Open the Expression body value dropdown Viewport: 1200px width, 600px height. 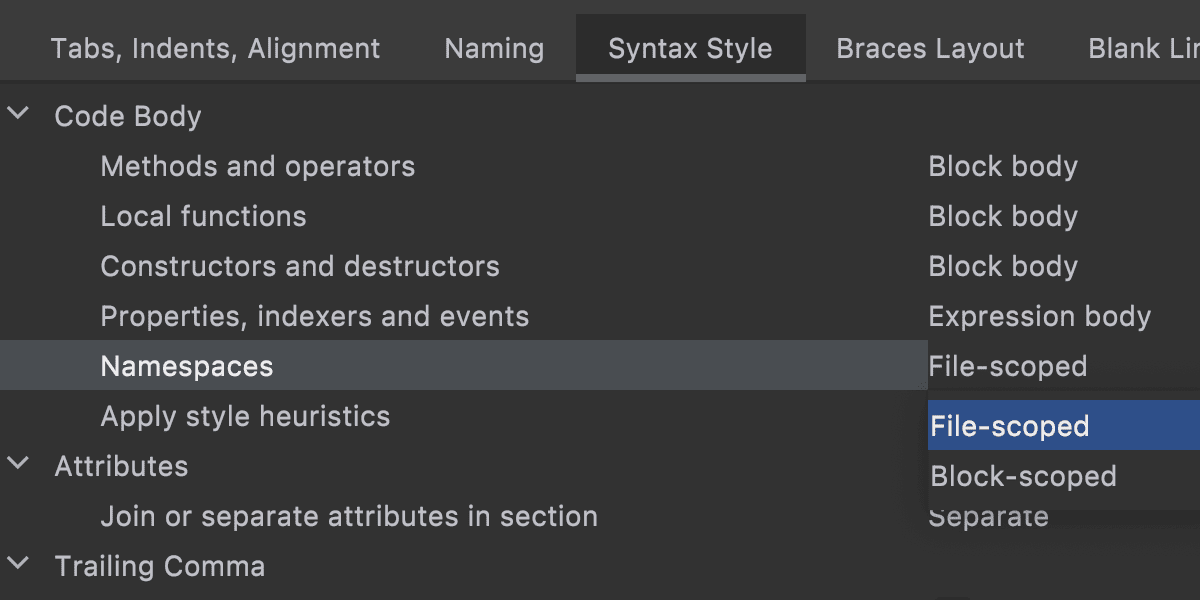click(x=1040, y=316)
